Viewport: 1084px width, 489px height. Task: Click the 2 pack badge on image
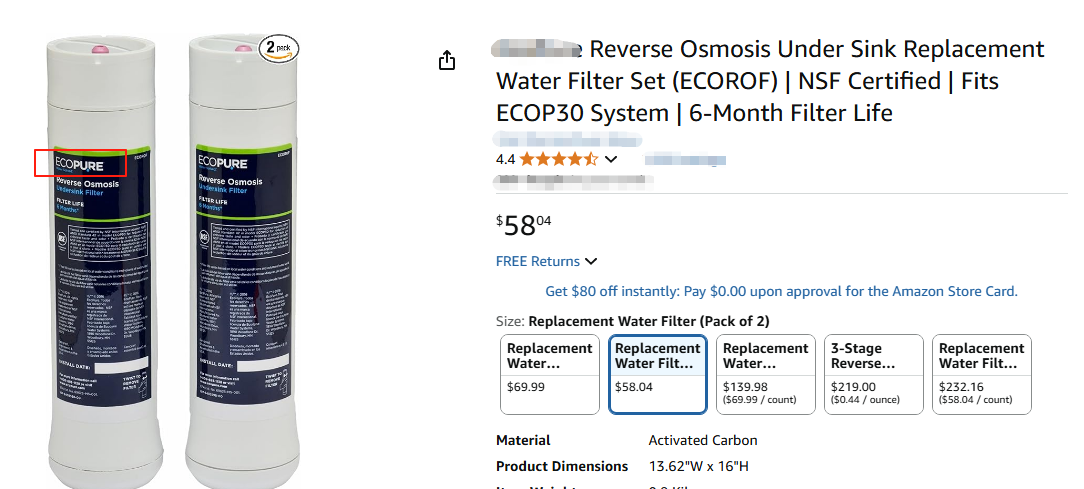point(279,48)
